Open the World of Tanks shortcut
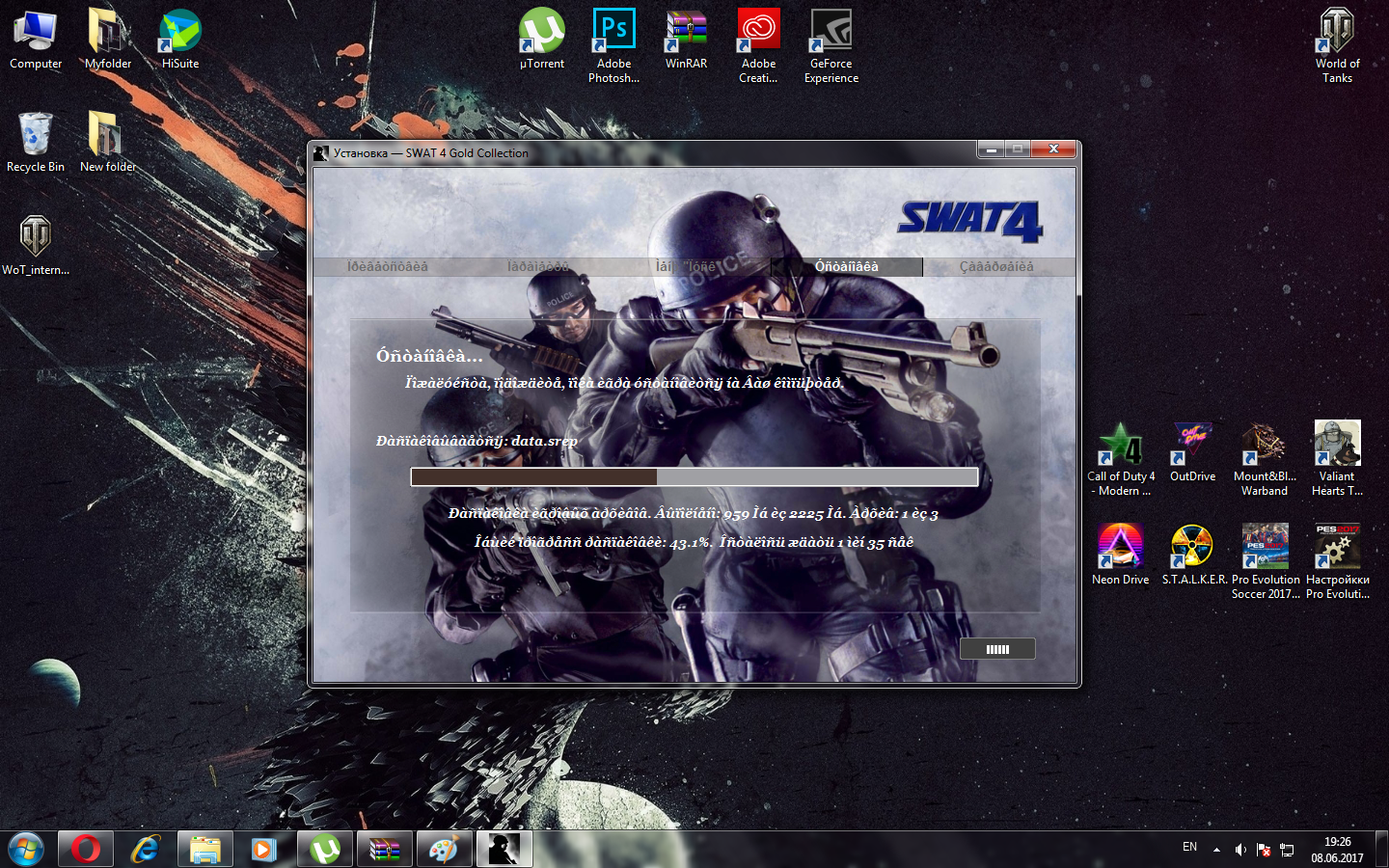This screenshot has height=868, width=1389. pyautogui.click(x=1337, y=32)
